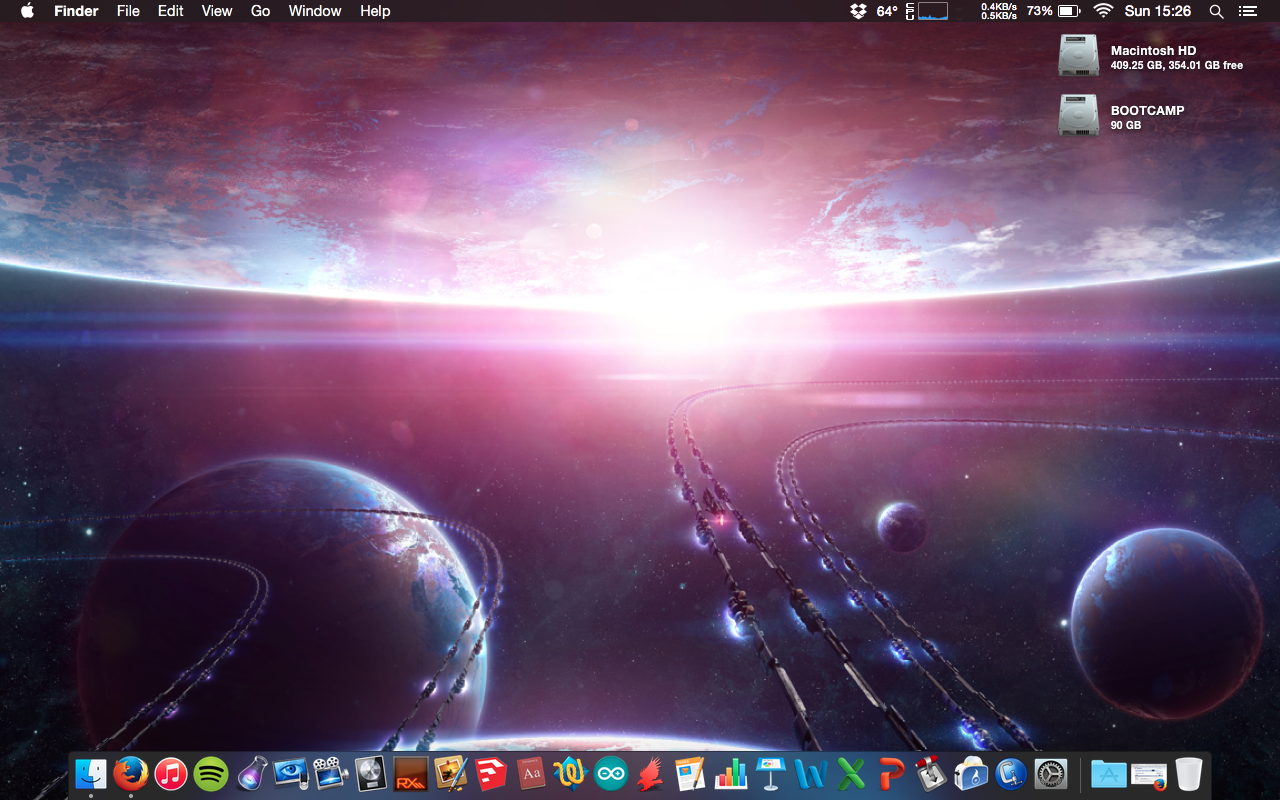Screen dimensions: 1280x800
Task: Open the blue eye screen-sharing Dock icon
Action: [291, 773]
